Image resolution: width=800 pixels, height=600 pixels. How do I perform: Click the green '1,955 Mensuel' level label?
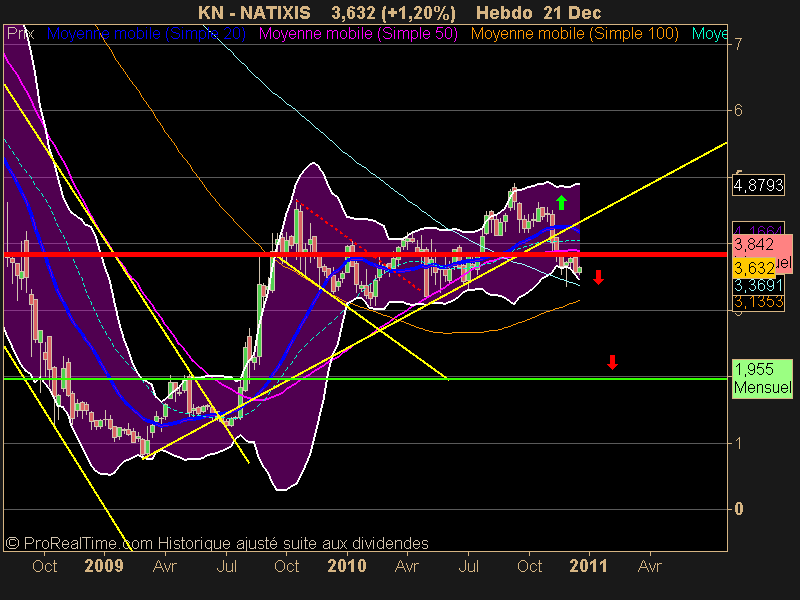click(x=762, y=378)
